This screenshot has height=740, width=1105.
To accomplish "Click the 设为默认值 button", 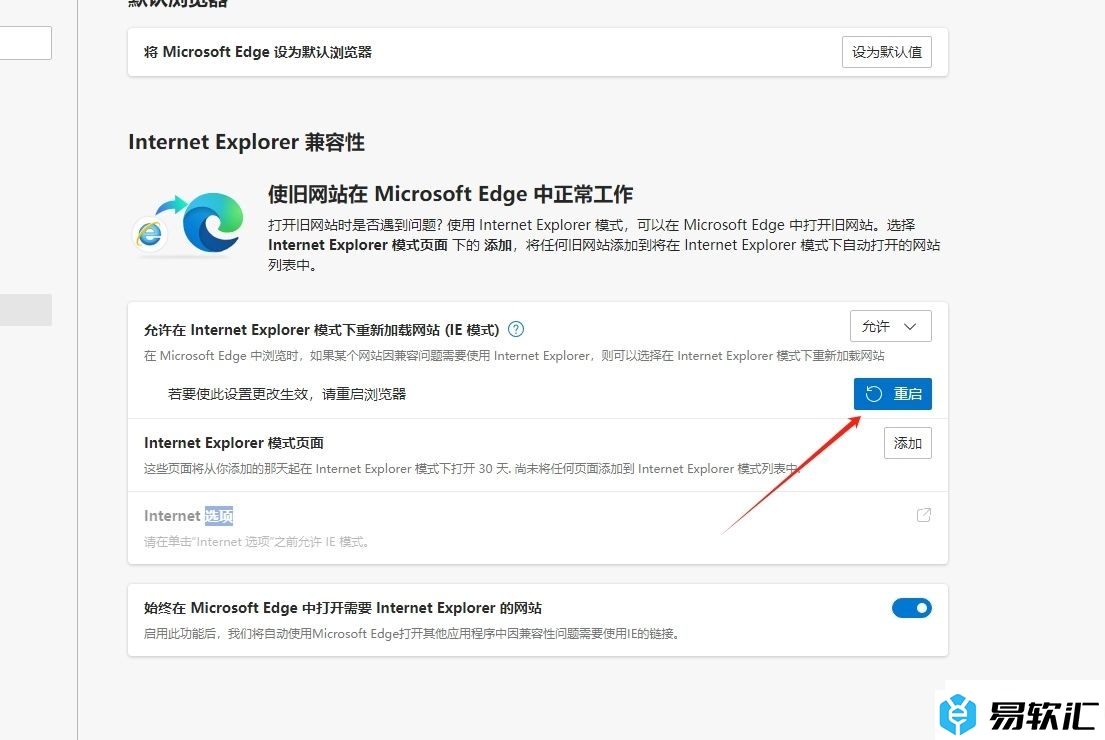I will (887, 52).
